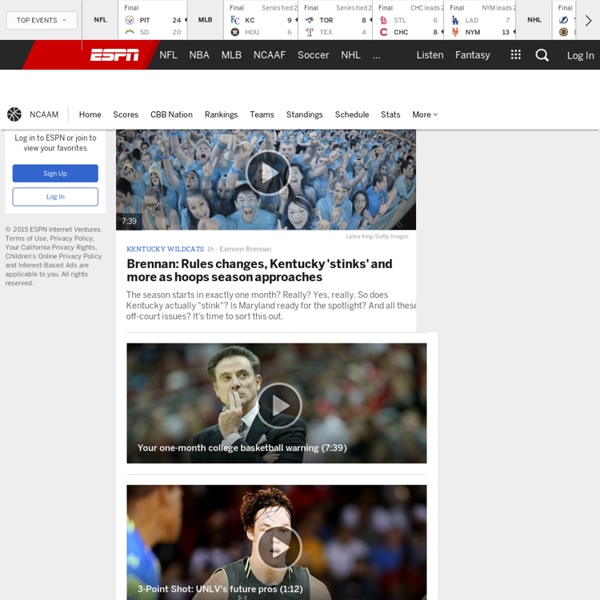Click the NCAAM basketball icon
The height and width of the screenshot is (600, 600).
coord(14,114)
